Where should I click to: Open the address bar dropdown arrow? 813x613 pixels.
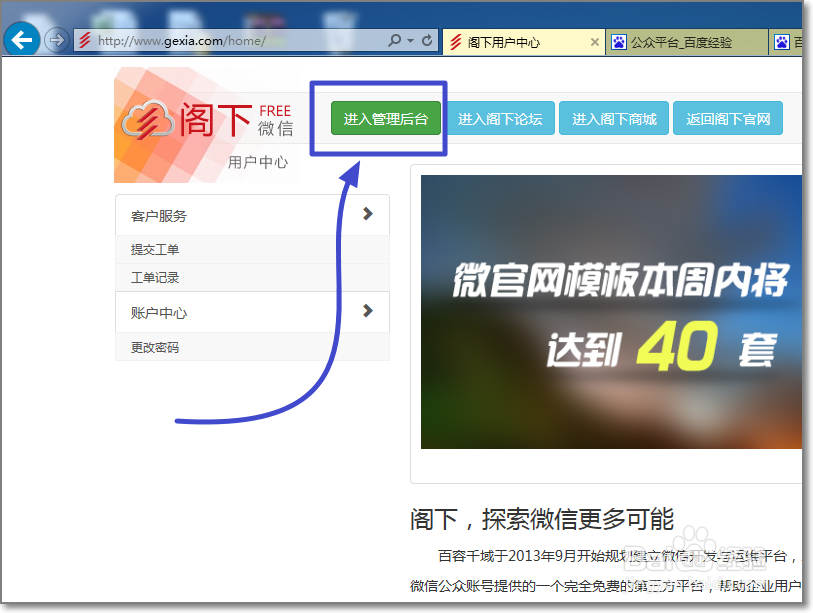point(411,40)
